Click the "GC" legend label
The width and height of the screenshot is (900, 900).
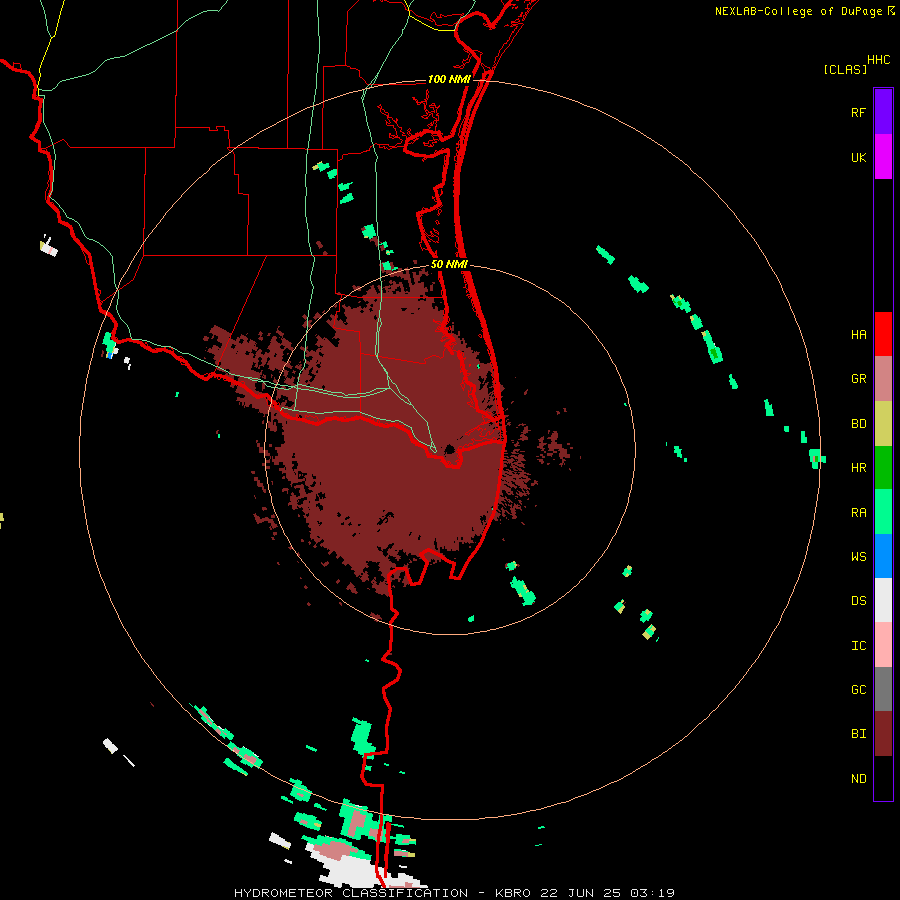pyautogui.click(x=858, y=690)
